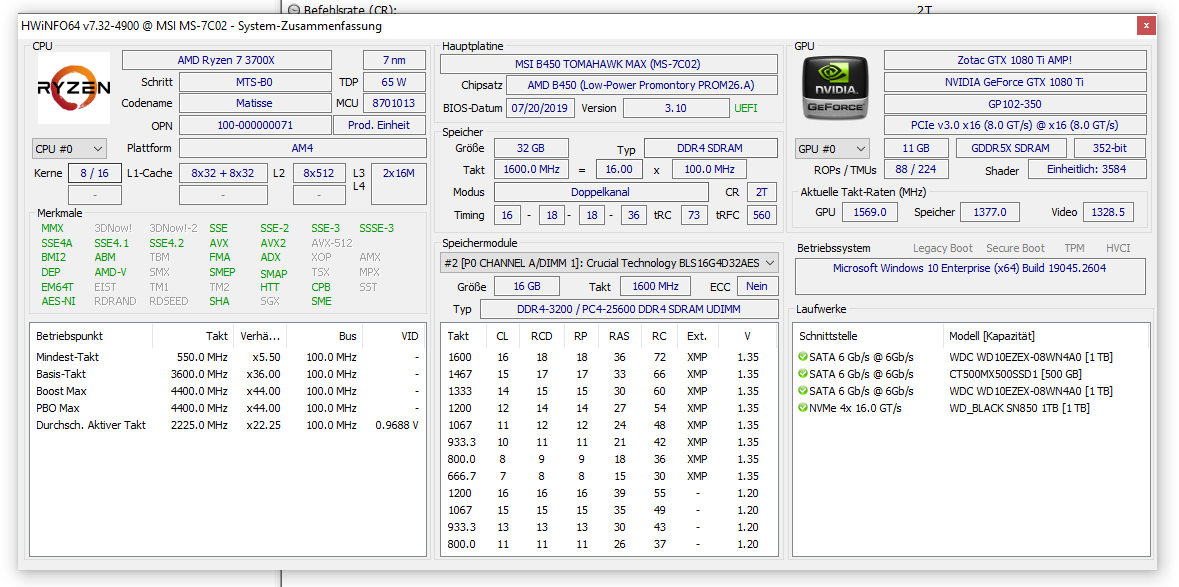Image resolution: width=1179 pixels, height=587 pixels.
Task: Select the Boost Max row
Action: click(x=227, y=391)
